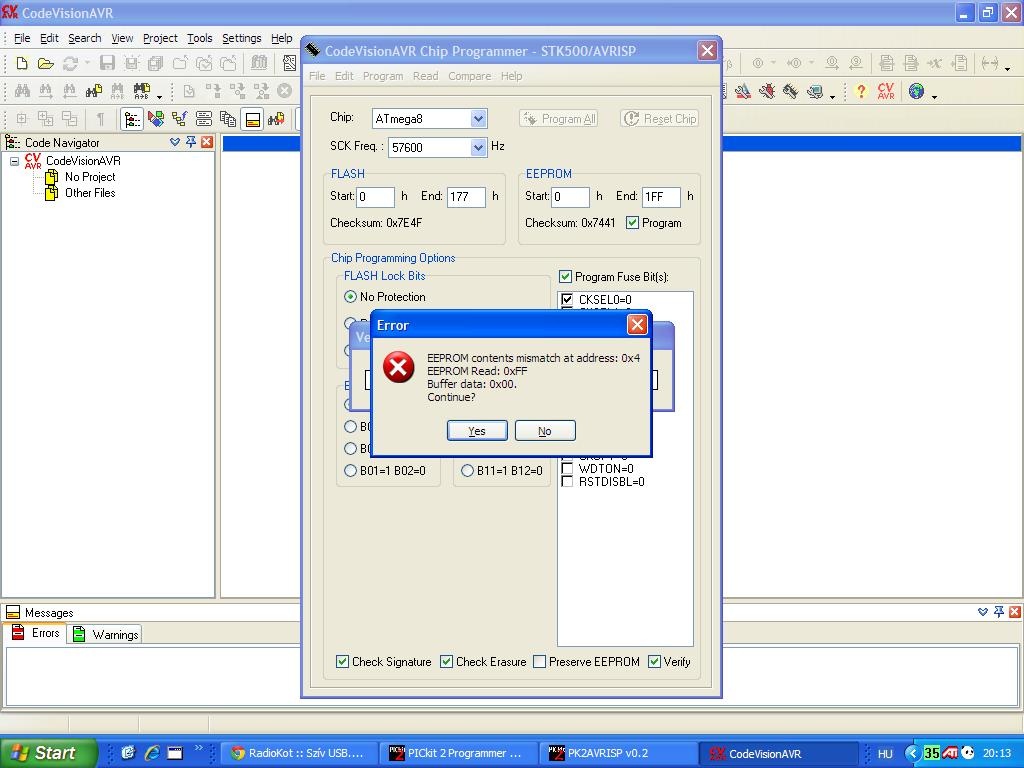Open the Chip ATmega8 dropdown
The height and width of the screenshot is (768, 1024).
[478, 119]
